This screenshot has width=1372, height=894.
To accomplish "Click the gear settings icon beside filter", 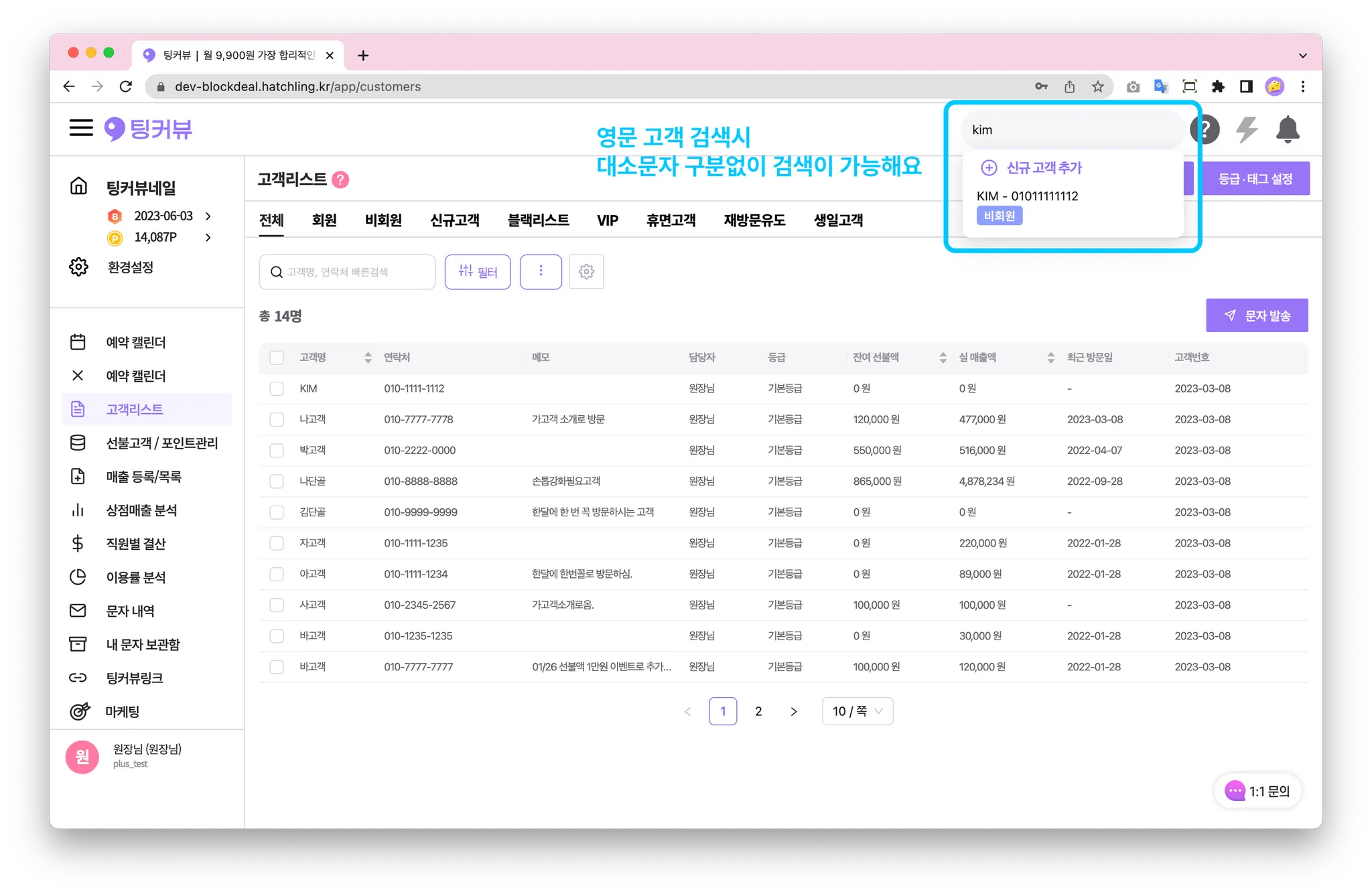I will coord(586,272).
